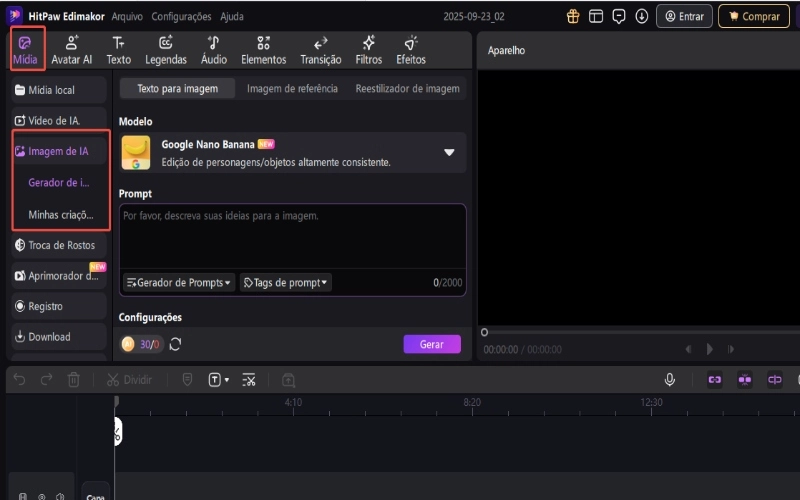800x500 pixels.
Task: Open the Ajuda menu
Action: tap(232, 16)
